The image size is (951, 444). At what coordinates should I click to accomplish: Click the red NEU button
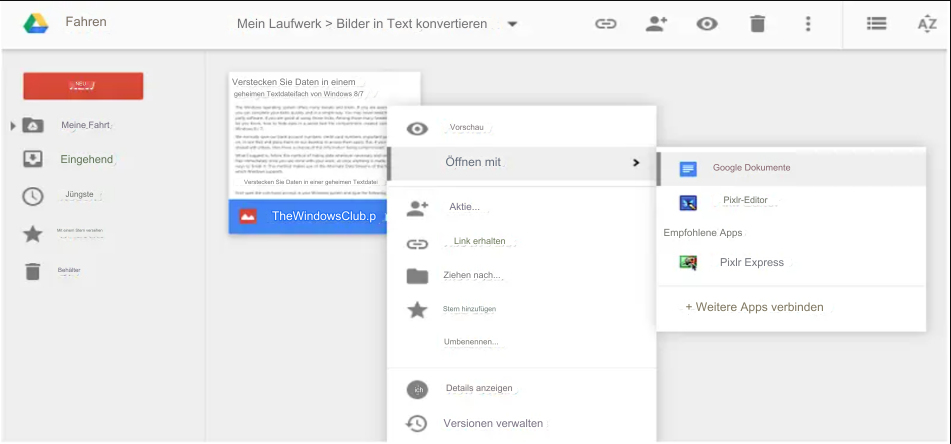tap(83, 86)
